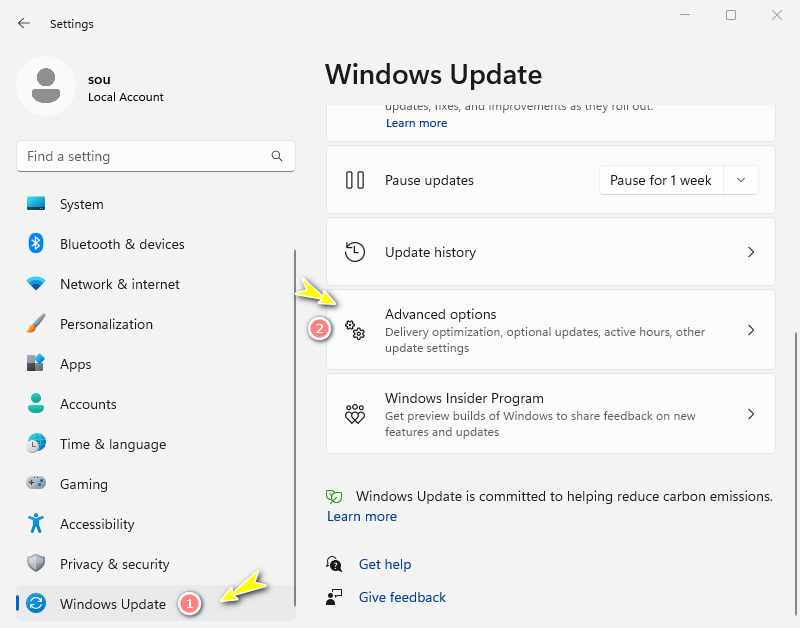Click the Pause updates label
800x628 pixels.
tap(429, 180)
